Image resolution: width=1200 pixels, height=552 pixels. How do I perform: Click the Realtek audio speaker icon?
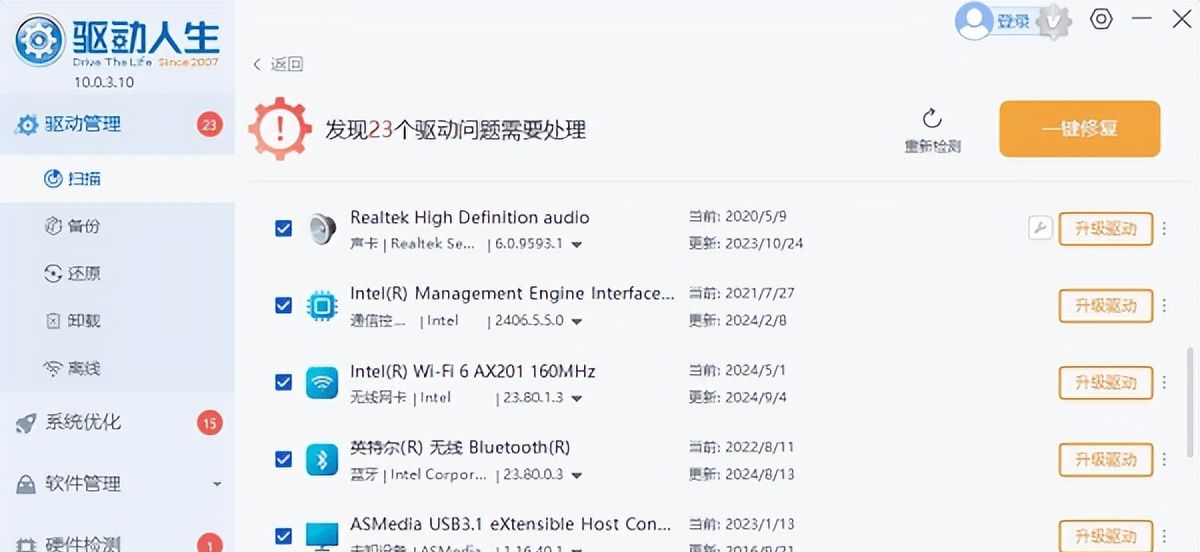click(322, 229)
